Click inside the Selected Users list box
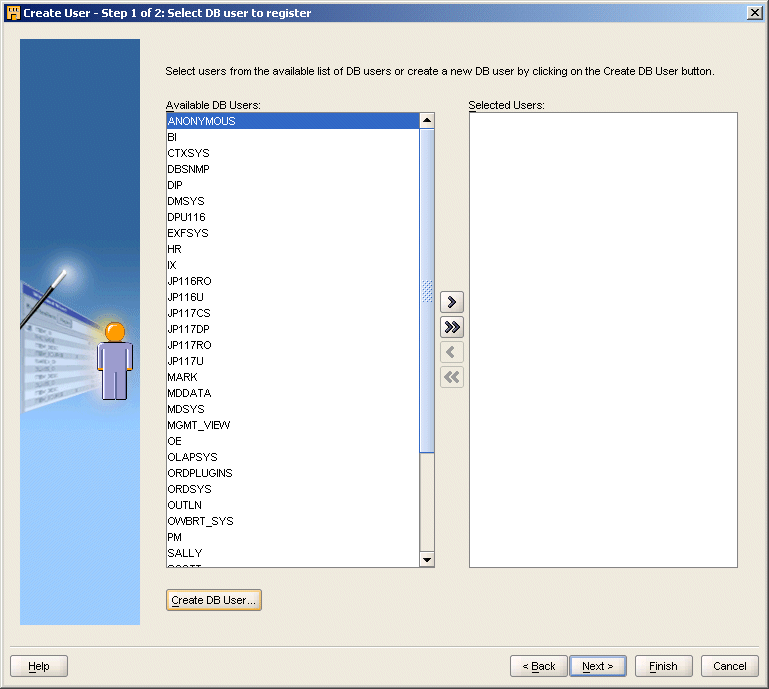Viewport: 769px width, 689px height. tap(603, 340)
